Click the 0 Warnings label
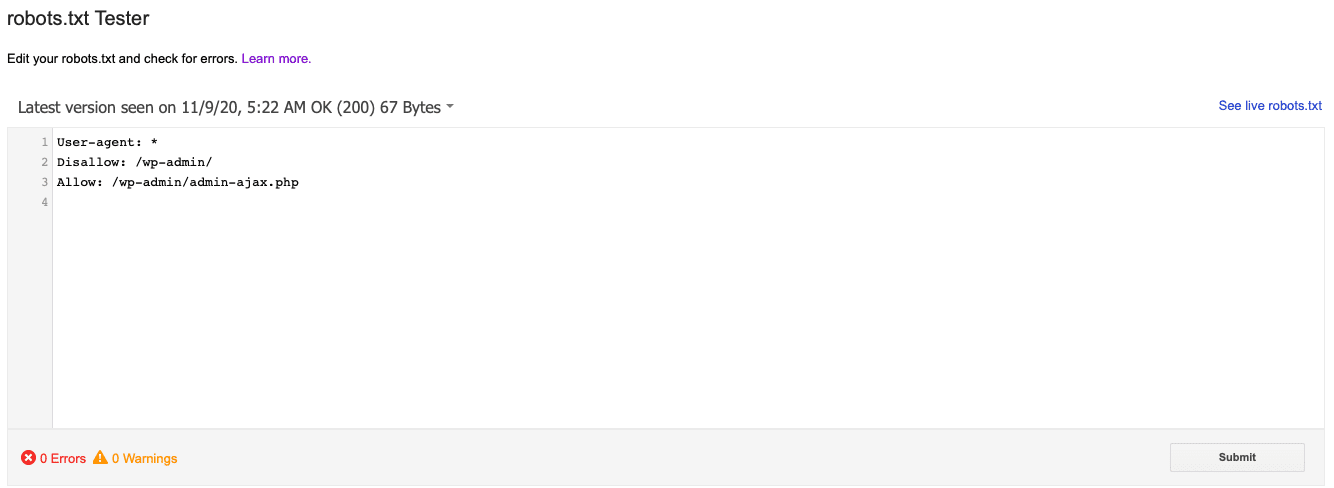The height and width of the screenshot is (488, 1334). [144, 459]
